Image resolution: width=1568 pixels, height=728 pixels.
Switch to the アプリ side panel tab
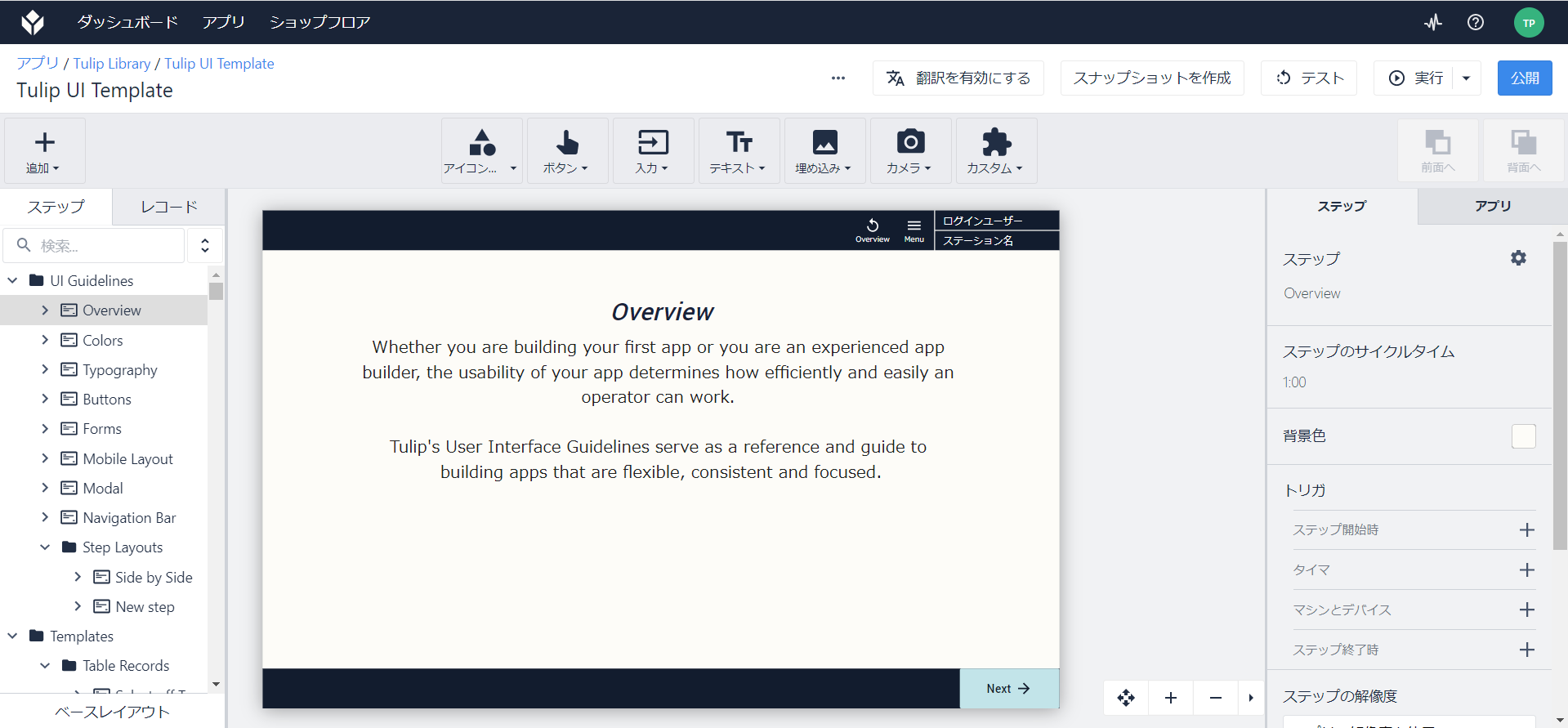(1492, 206)
